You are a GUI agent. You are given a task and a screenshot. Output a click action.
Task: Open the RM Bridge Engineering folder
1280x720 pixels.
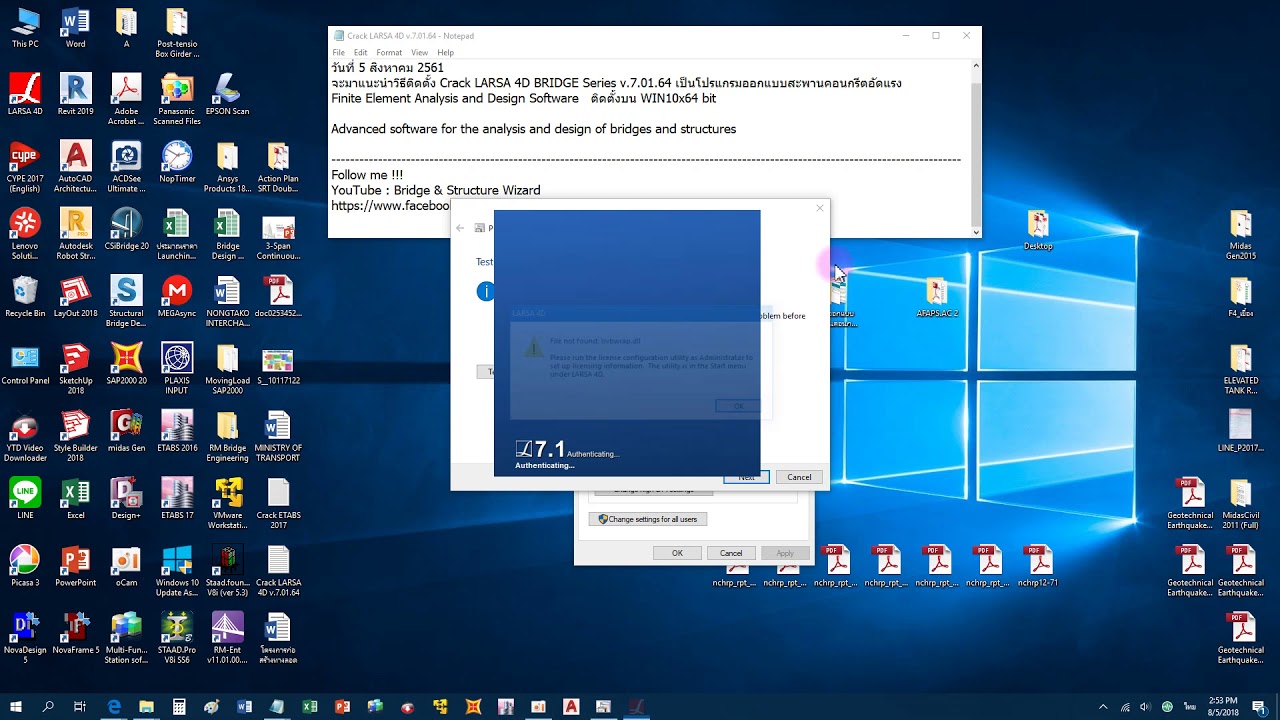[x=227, y=436]
